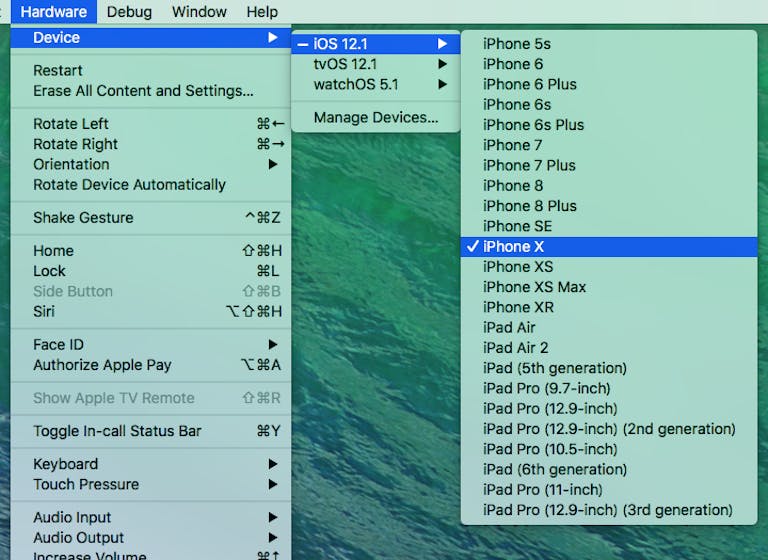Expand the Touch Pressure submenu

[151, 485]
